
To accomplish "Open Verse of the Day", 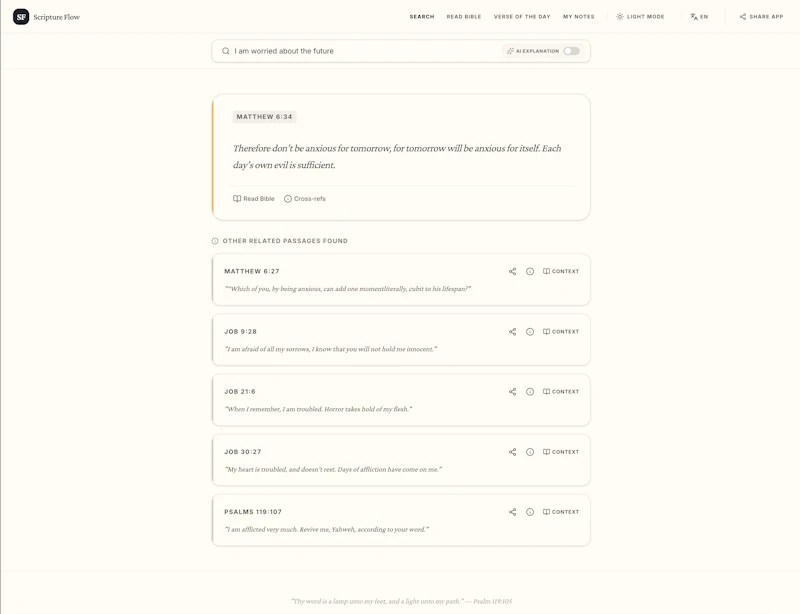I will click(522, 17).
